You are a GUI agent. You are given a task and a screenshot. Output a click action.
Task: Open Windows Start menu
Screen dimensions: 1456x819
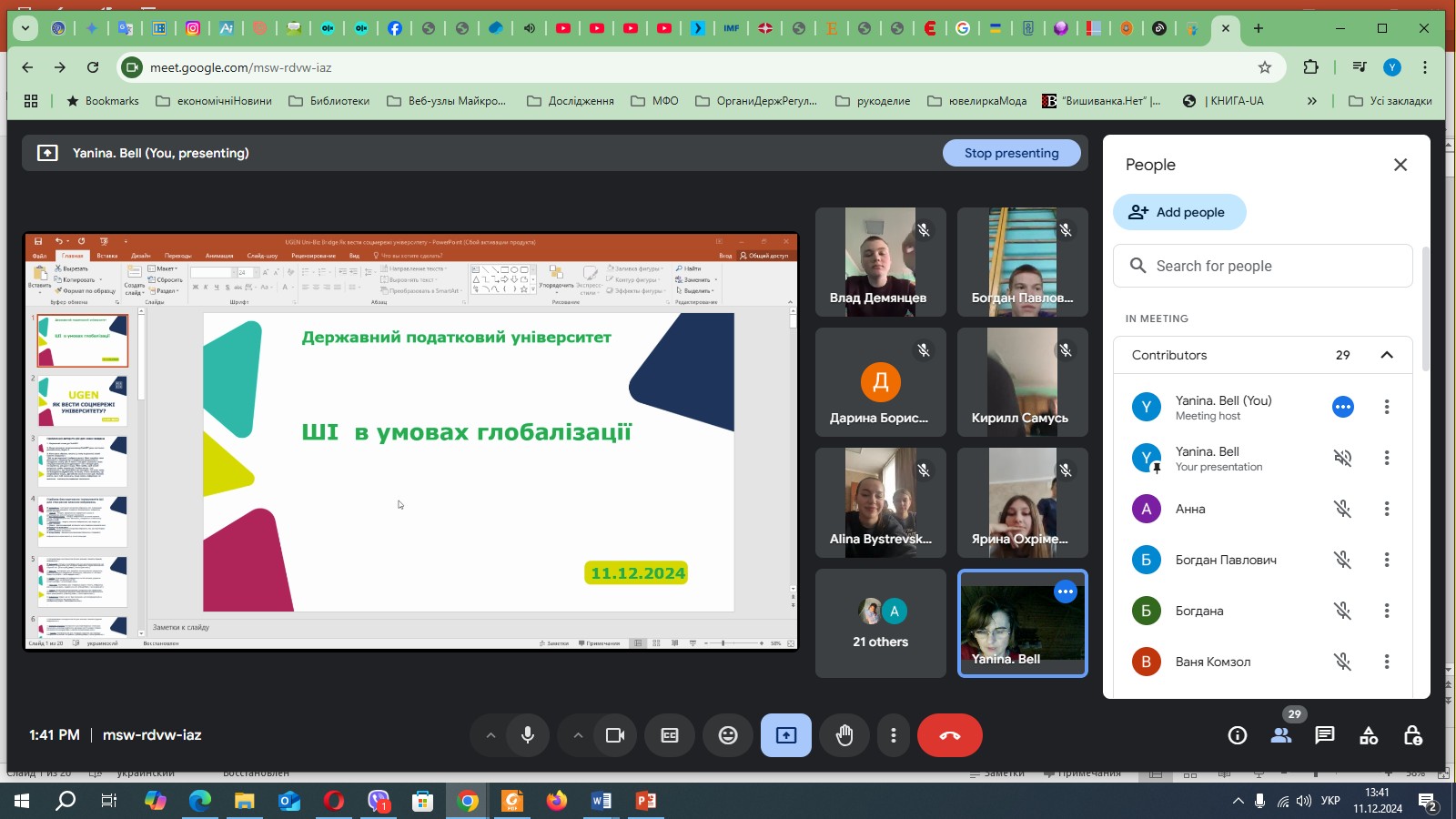22,801
